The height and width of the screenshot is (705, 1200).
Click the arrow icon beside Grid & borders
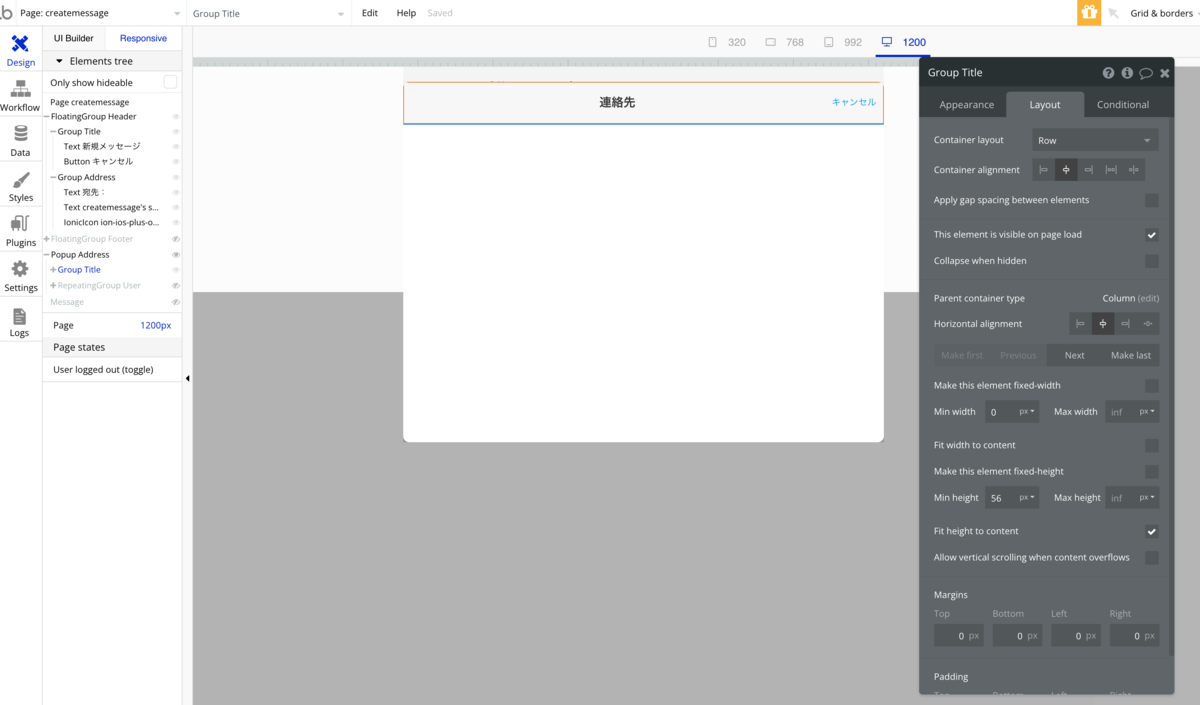pos(1113,13)
